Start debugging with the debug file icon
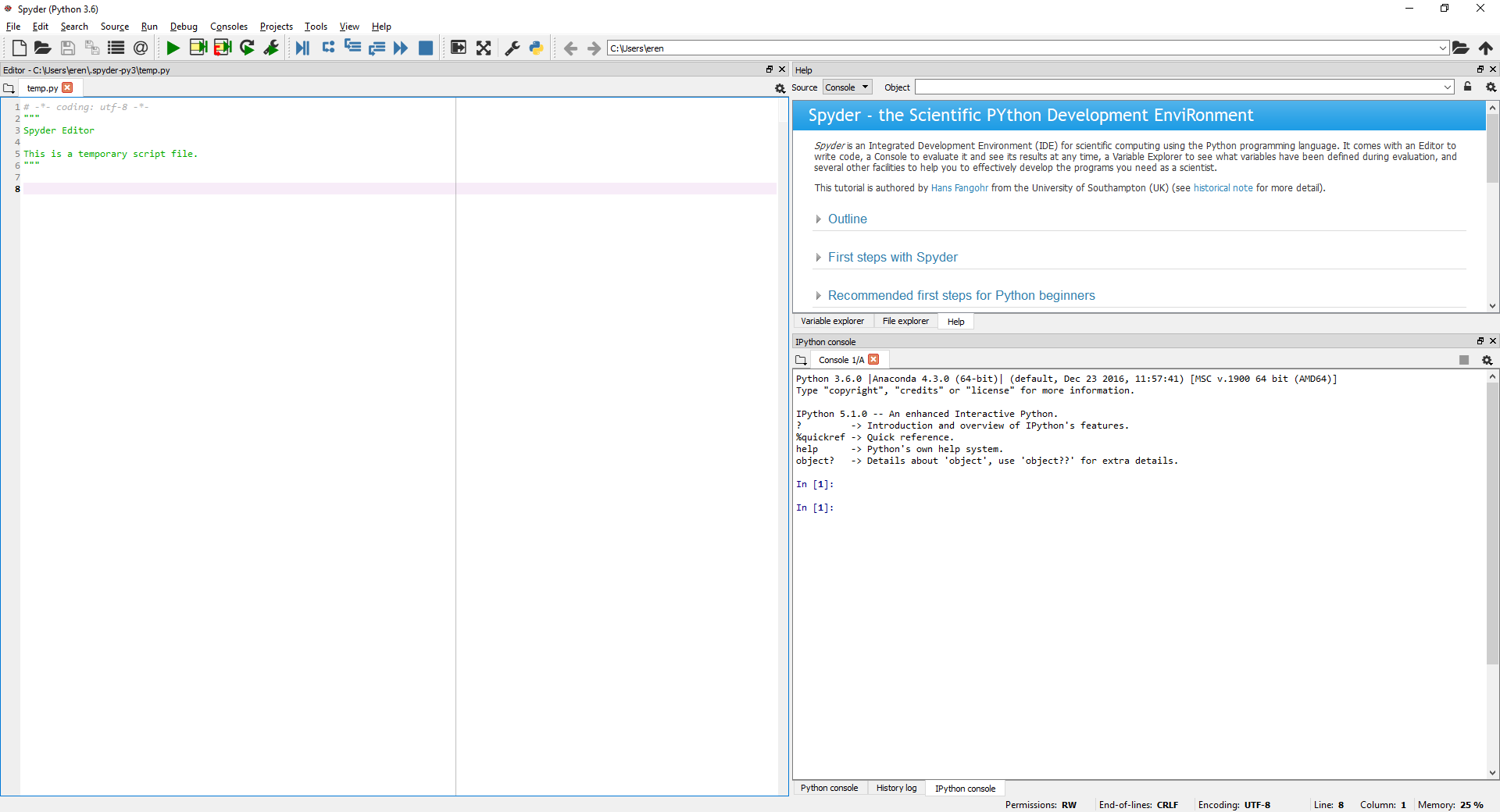 point(303,48)
